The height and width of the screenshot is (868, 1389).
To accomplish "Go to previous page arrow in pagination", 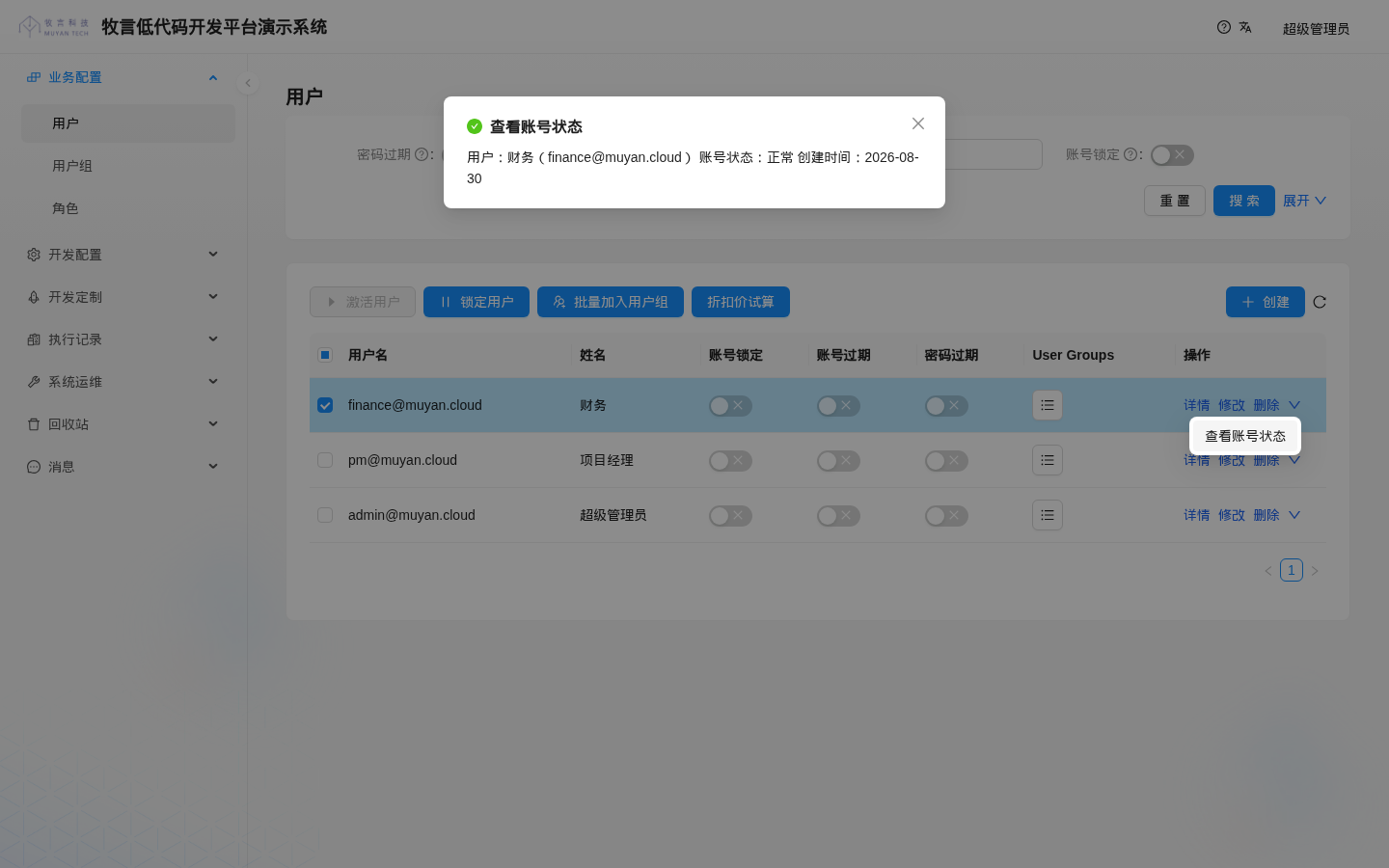I will 1268,571.
